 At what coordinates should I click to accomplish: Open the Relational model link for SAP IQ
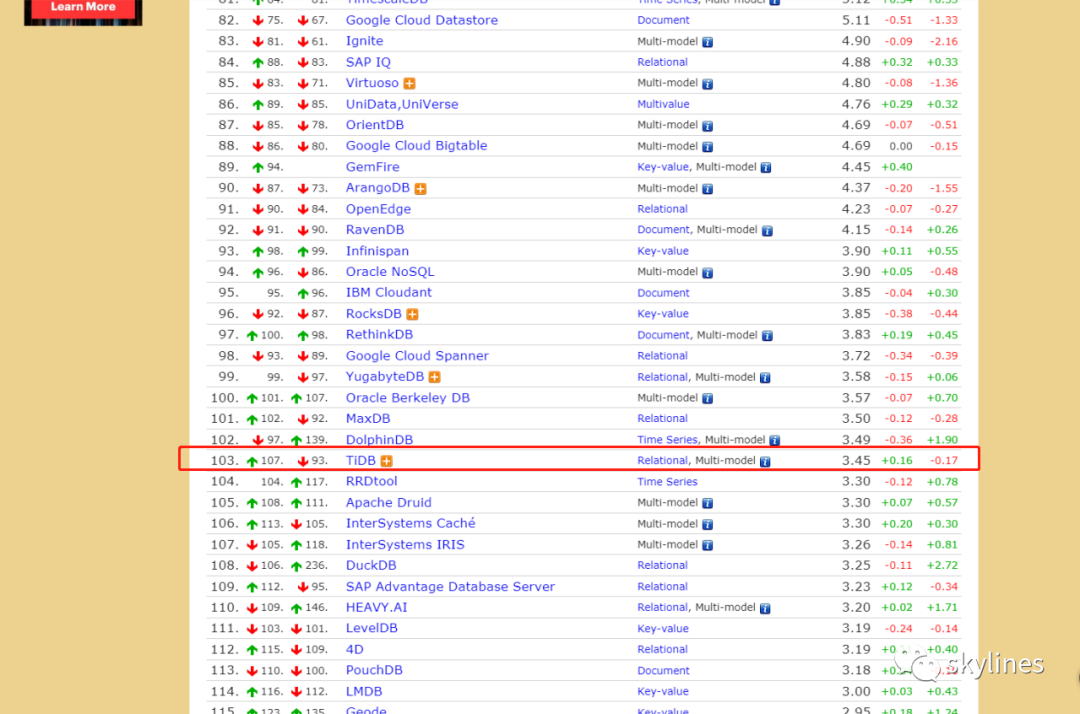[x=662, y=62]
